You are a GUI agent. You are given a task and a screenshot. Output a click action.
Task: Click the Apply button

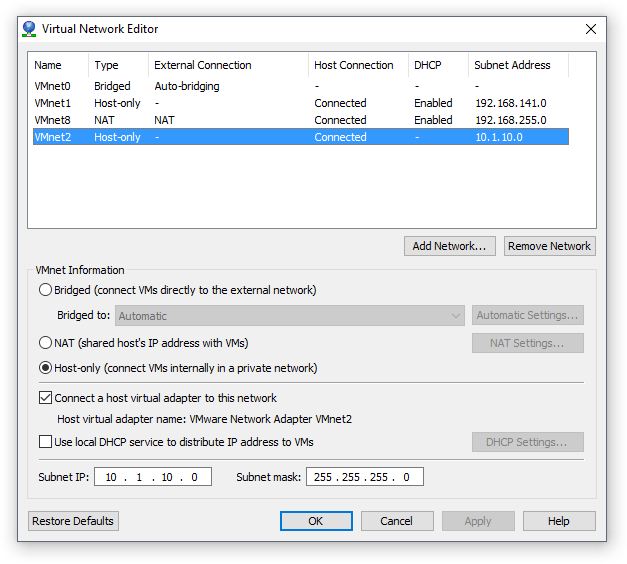pos(478,521)
